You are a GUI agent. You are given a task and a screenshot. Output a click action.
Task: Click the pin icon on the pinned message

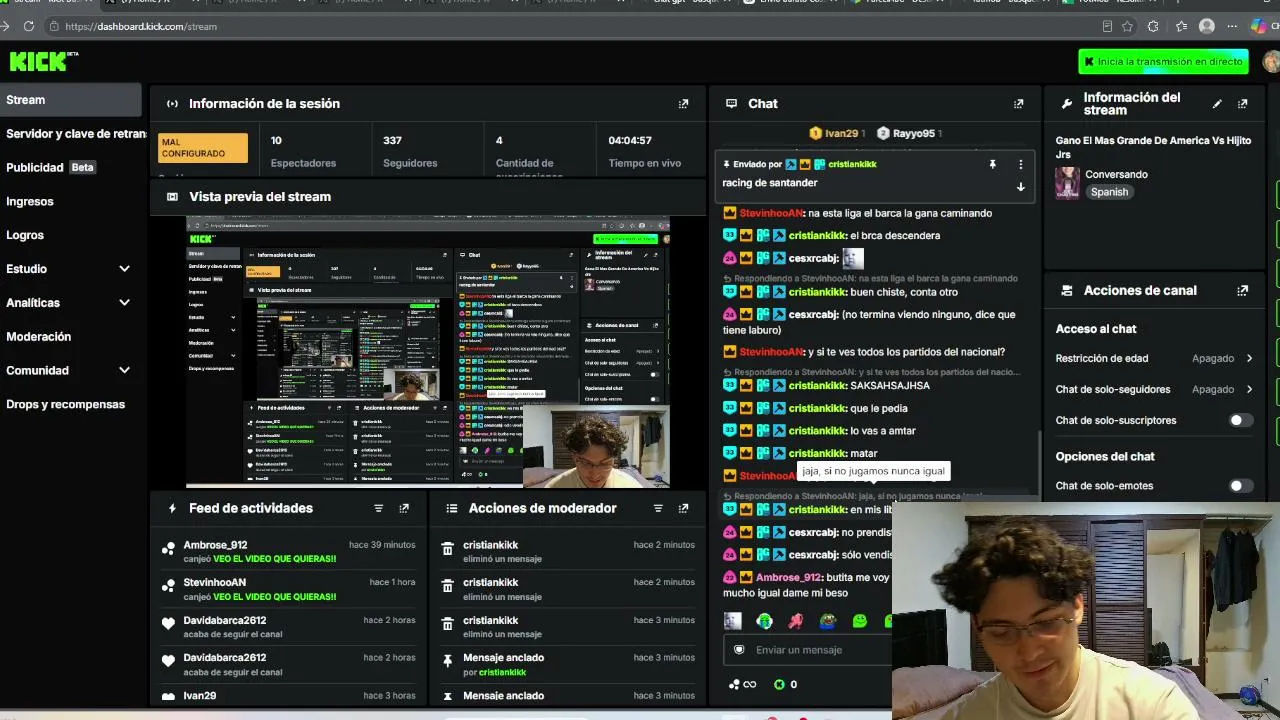(x=993, y=164)
